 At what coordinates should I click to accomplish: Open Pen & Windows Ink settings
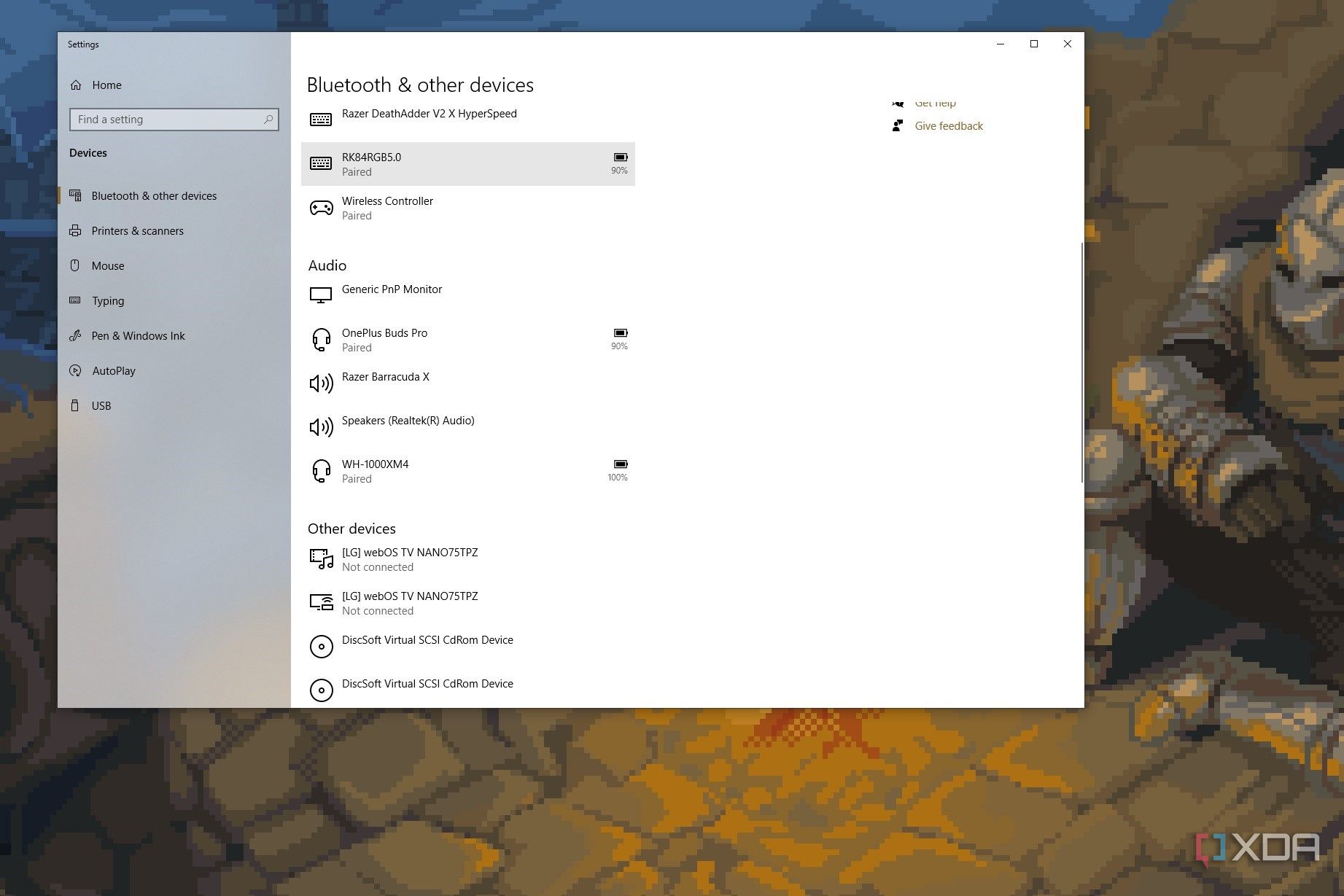[174, 336]
